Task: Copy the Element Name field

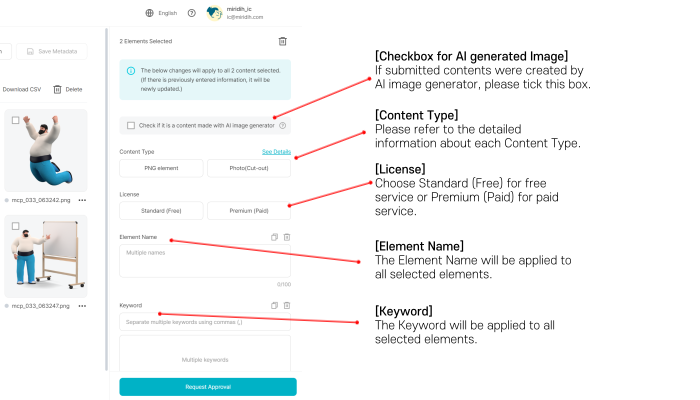Action: 273,237
